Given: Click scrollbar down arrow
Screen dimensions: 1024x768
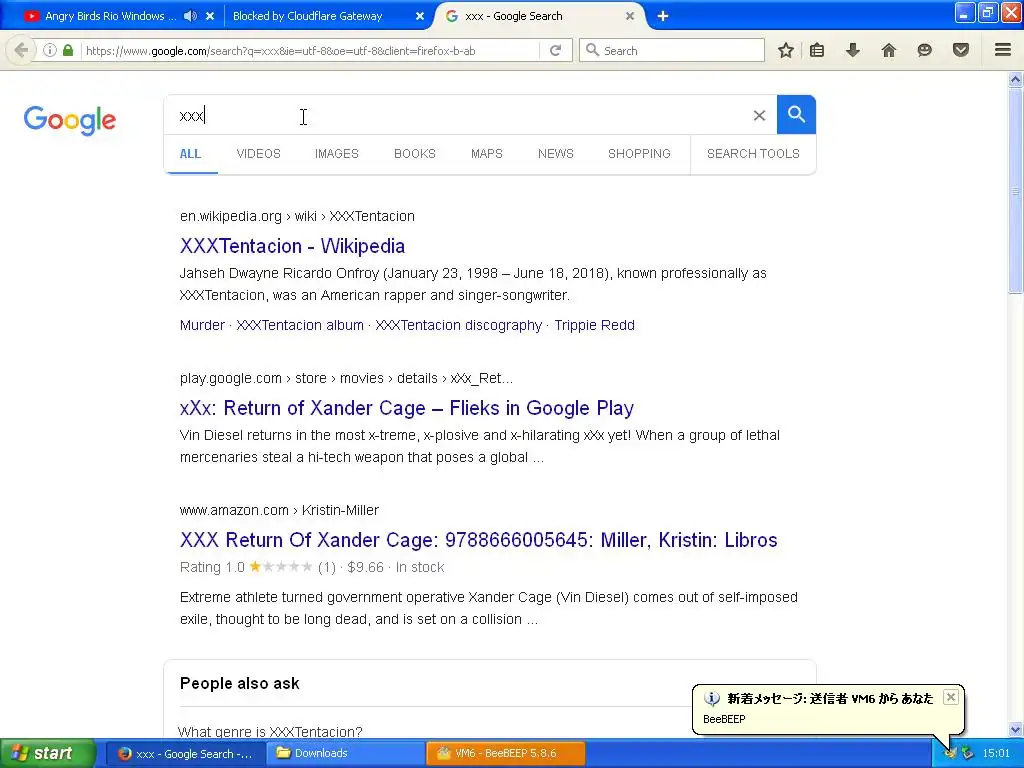Looking at the screenshot, I should point(1015,729).
